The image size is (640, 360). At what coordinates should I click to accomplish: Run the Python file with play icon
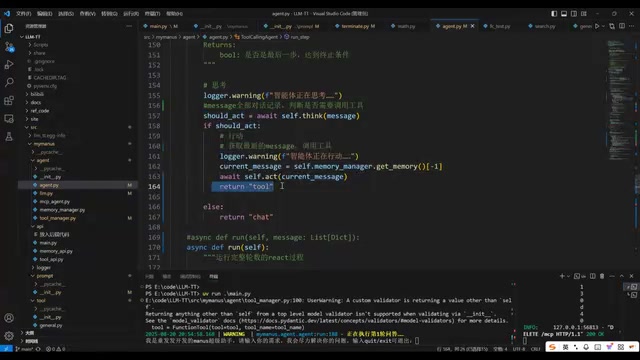(597, 26)
